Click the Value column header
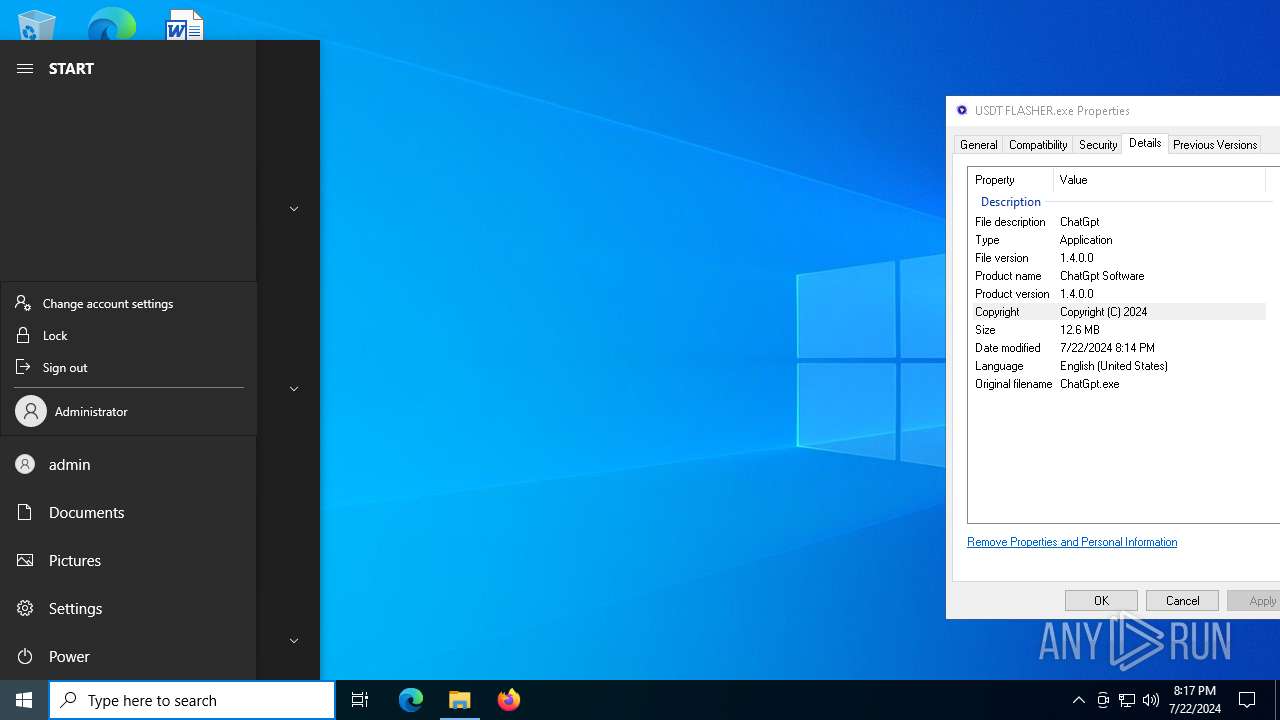Screen dimensions: 1280x720 tap(1160, 180)
